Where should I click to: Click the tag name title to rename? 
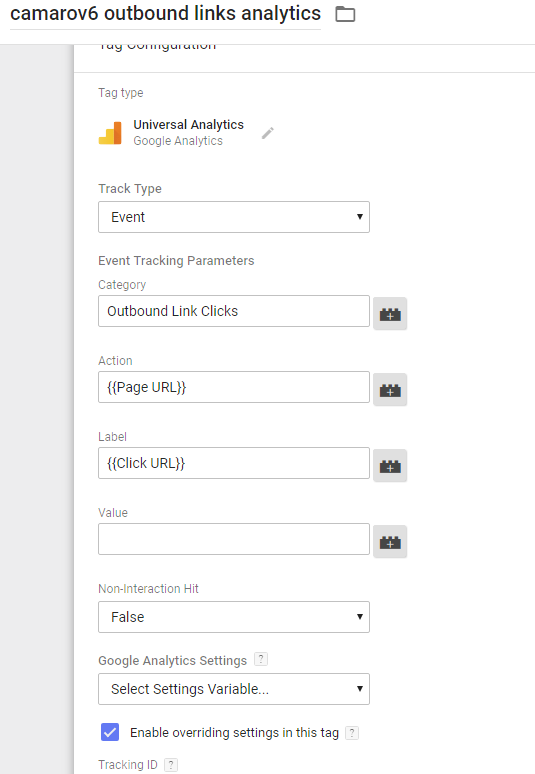pyautogui.click(x=165, y=14)
